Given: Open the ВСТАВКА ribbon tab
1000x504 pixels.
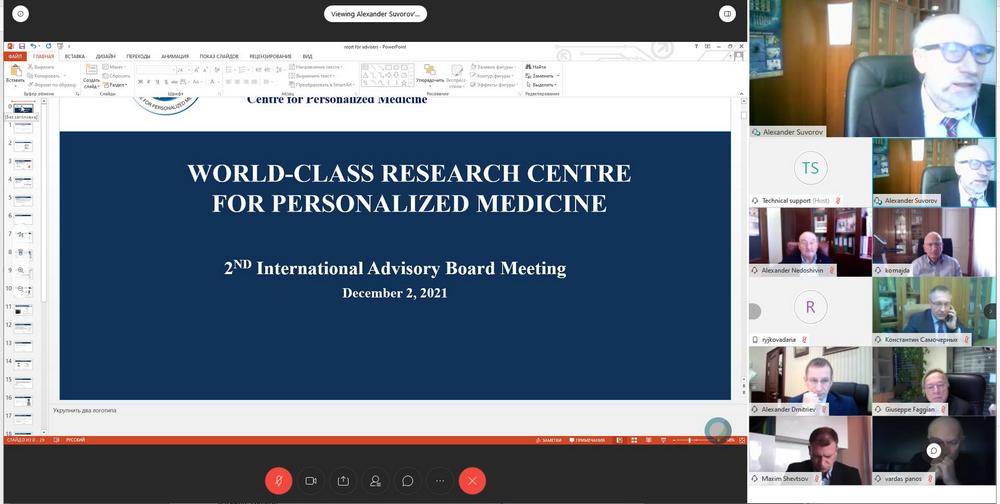Looking at the screenshot, I should click(x=75, y=56).
